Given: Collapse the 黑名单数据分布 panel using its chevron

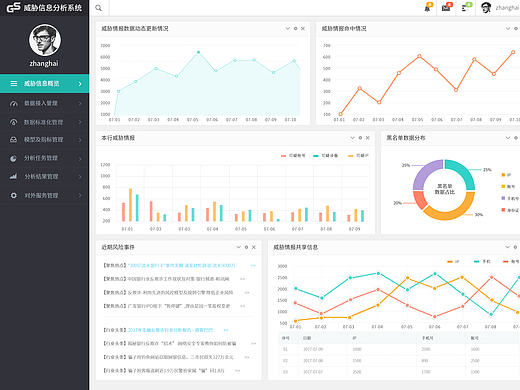Looking at the screenshot, I should pyautogui.click(x=508, y=138).
